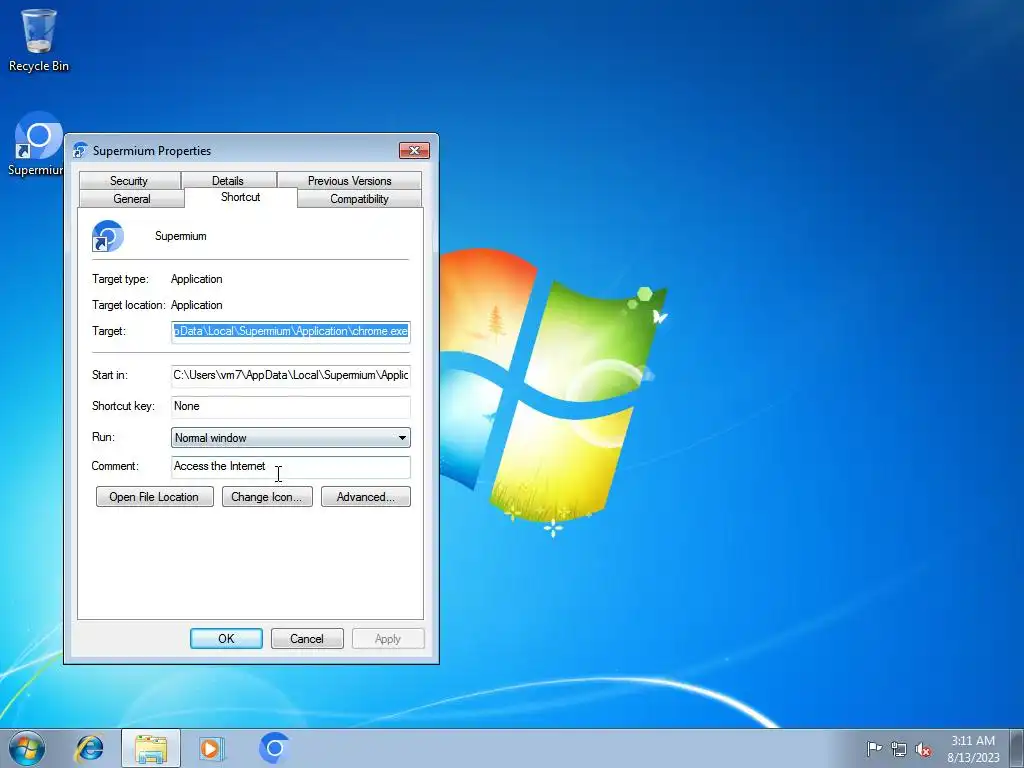Select the Supermium desktop shortcut icon
Screen dimensions: 1024x768
(36, 144)
